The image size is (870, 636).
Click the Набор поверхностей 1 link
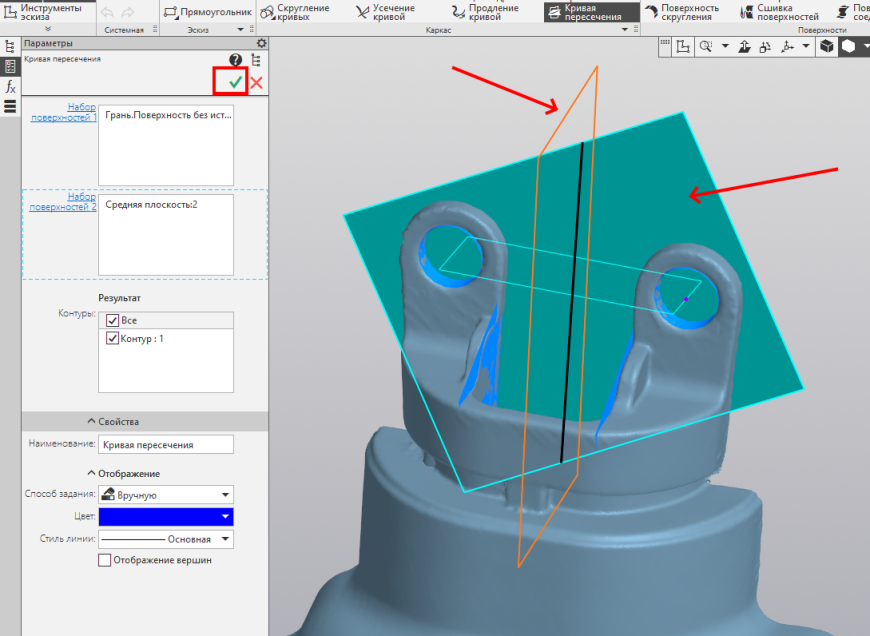click(64, 112)
